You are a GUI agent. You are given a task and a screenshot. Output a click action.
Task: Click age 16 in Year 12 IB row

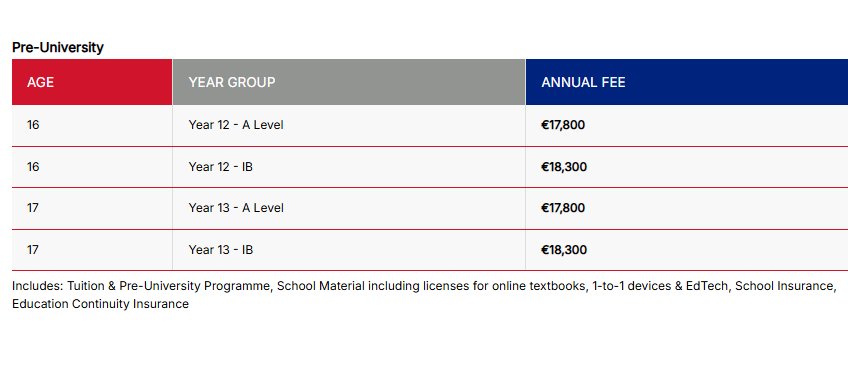pyautogui.click(x=33, y=167)
